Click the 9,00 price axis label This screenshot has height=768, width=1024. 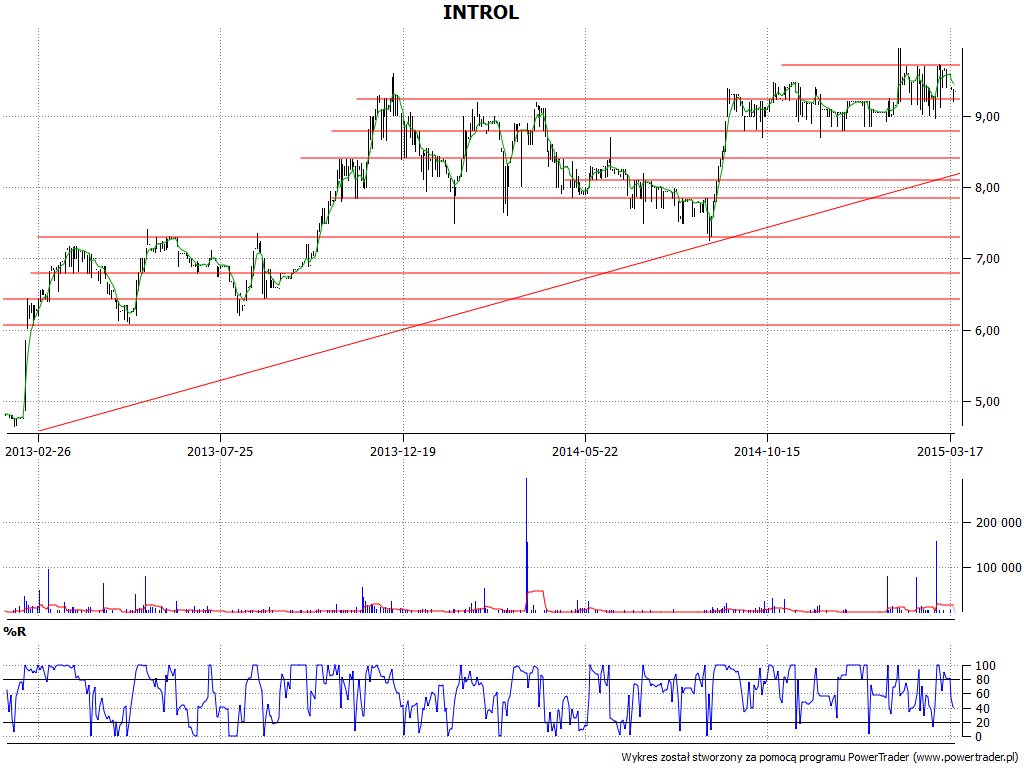tap(987, 117)
